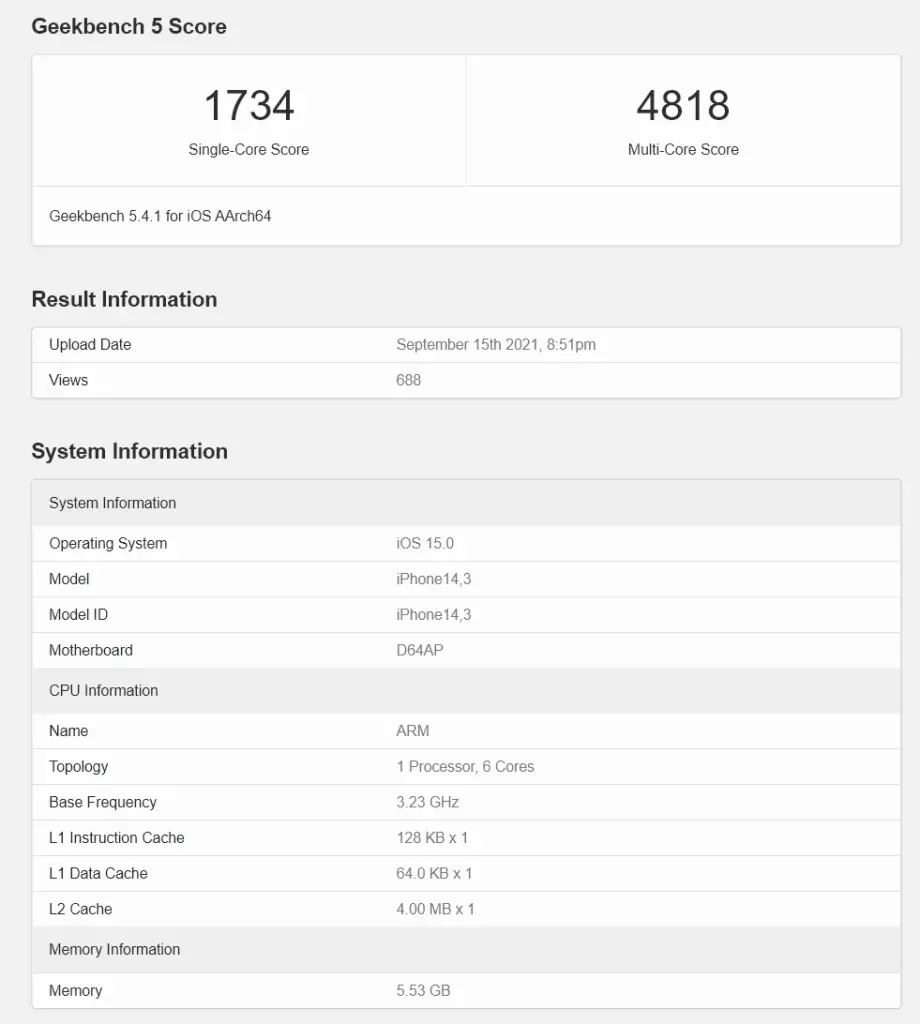920x1024 pixels.
Task: Click the Multi-Core Score label
Action: coord(683,150)
